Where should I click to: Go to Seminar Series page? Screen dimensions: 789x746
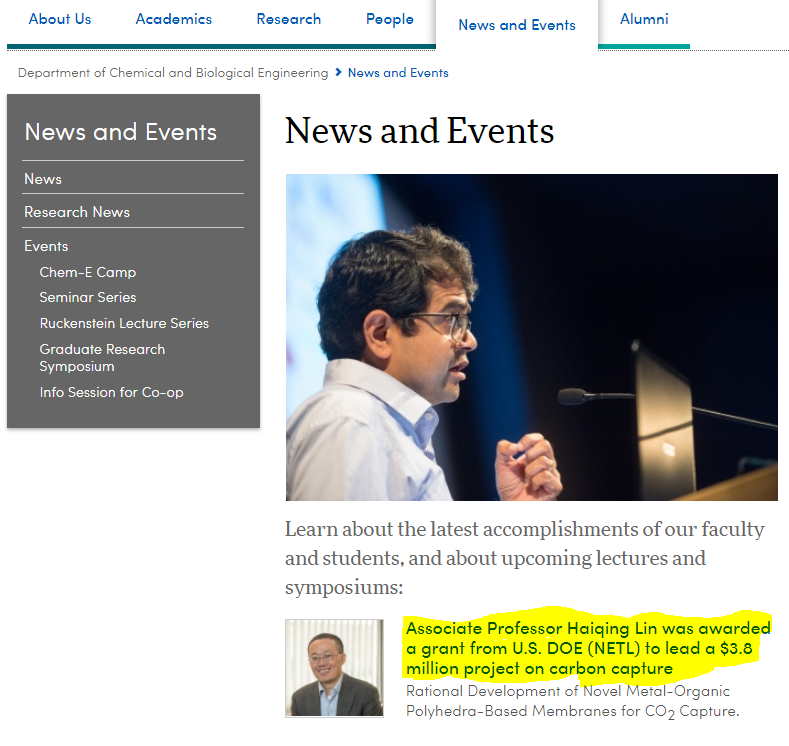[x=88, y=297]
